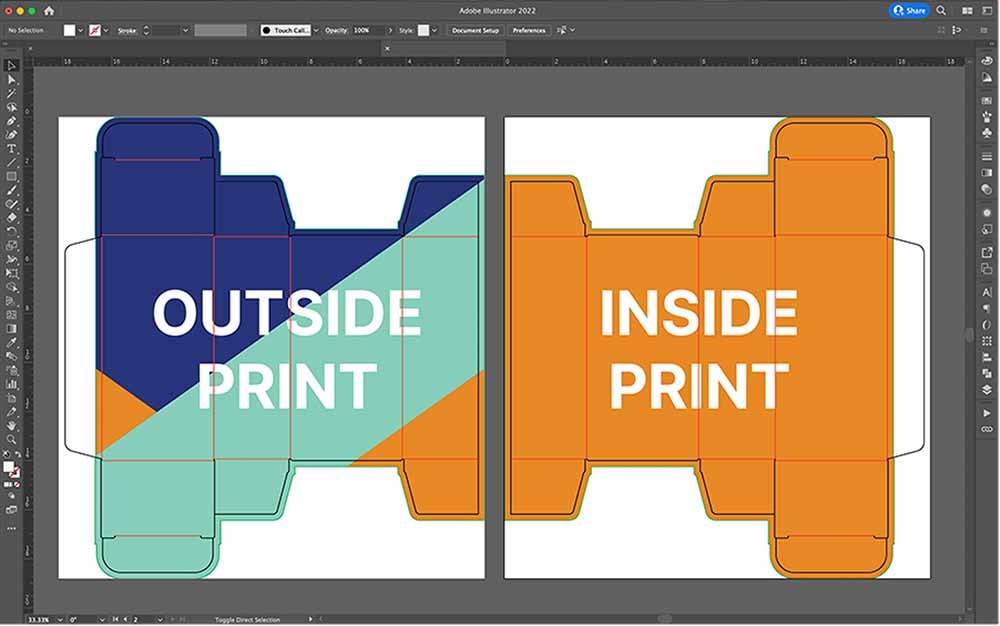The height and width of the screenshot is (626, 1000).
Task: Select the Free Transform tool
Action: coord(11,273)
